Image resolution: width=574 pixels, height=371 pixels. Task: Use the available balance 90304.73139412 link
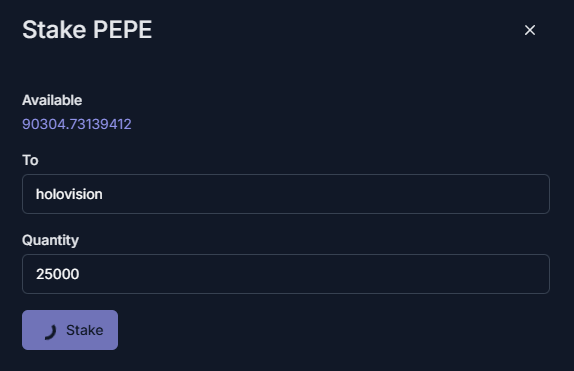click(x=77, y=124)
